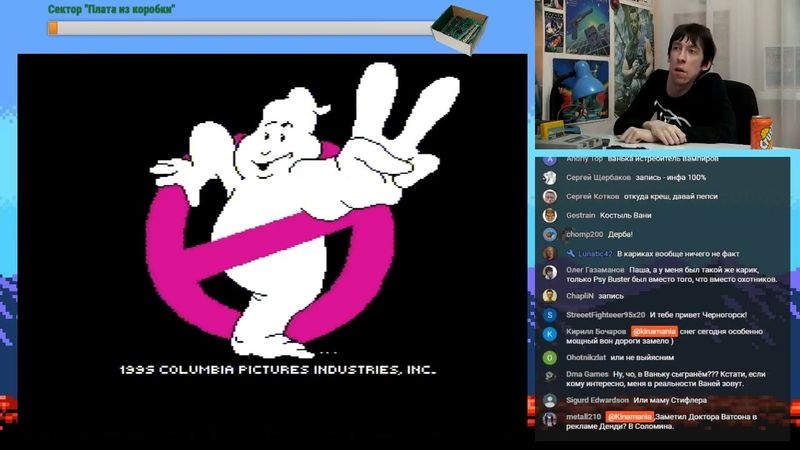Click the Dma Games username
This screenshot has width=800, height=450.
point(588,374)
